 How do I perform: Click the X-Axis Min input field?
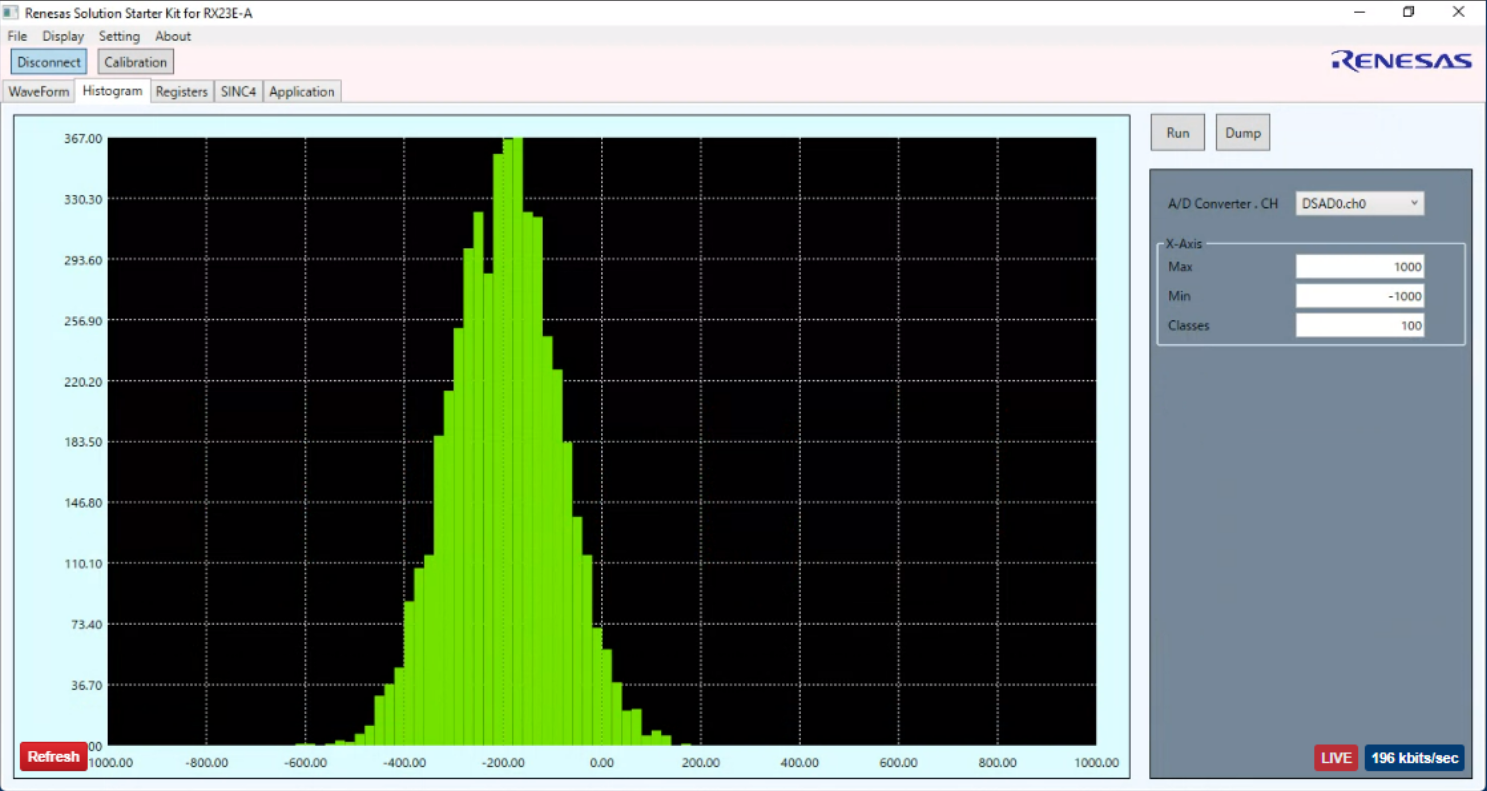(x=1359, y=296)
